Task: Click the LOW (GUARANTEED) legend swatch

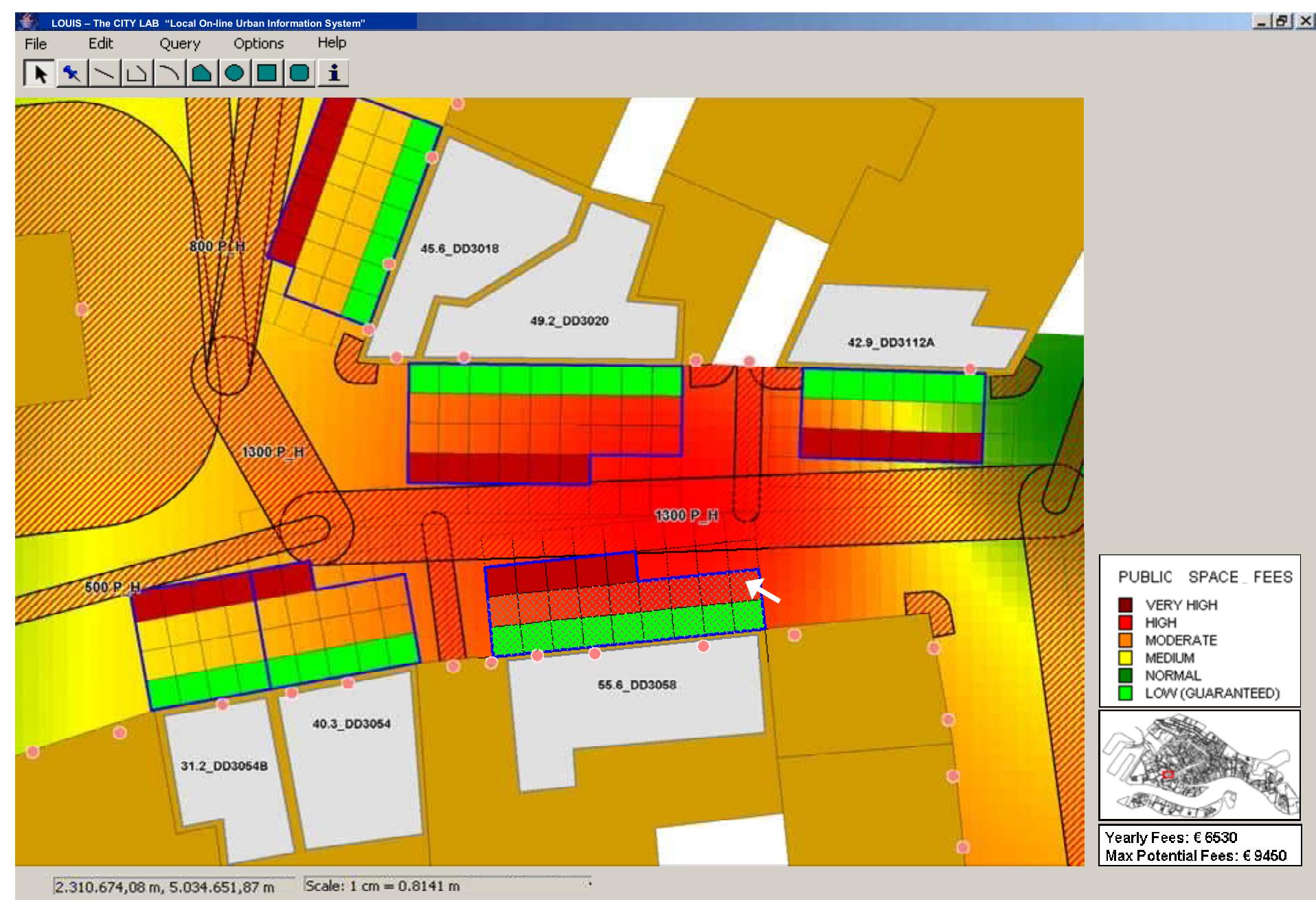Action: 1125,693
